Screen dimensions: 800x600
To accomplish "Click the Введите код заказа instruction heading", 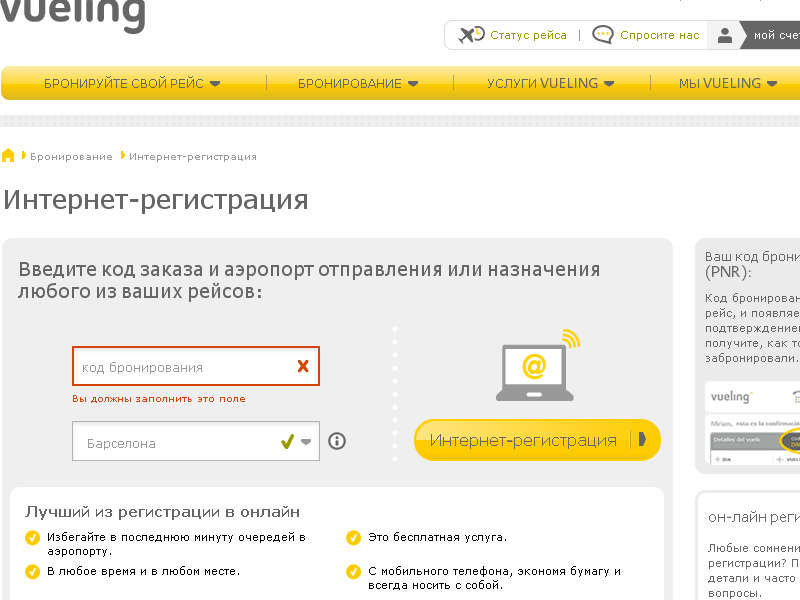I will [309, 280].
